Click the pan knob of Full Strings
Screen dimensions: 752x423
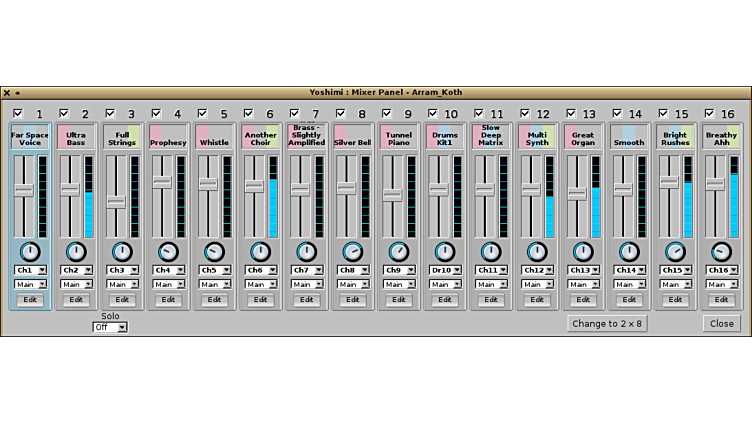pyautogui.click(x=122, y=252)
